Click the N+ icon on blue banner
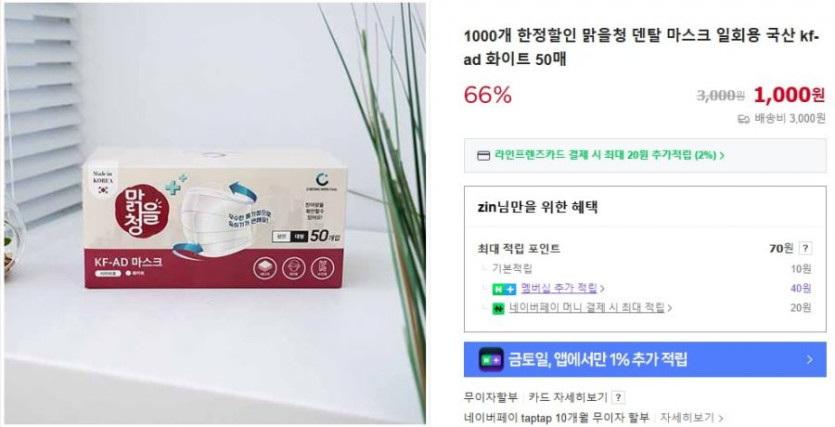Viewport: 835px width, 427px height. [491, 360]
